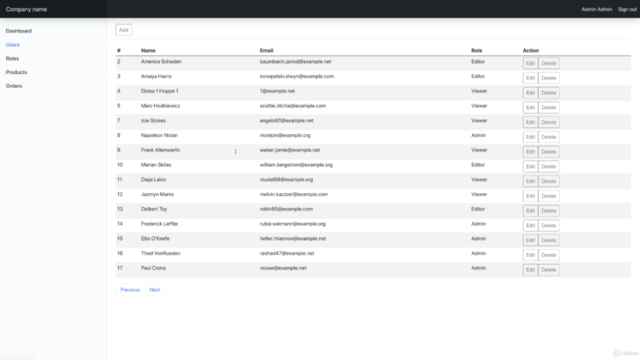Edit user Marian Skiles
This screenshot has height=360, width=640.
[x=530, y=167]
